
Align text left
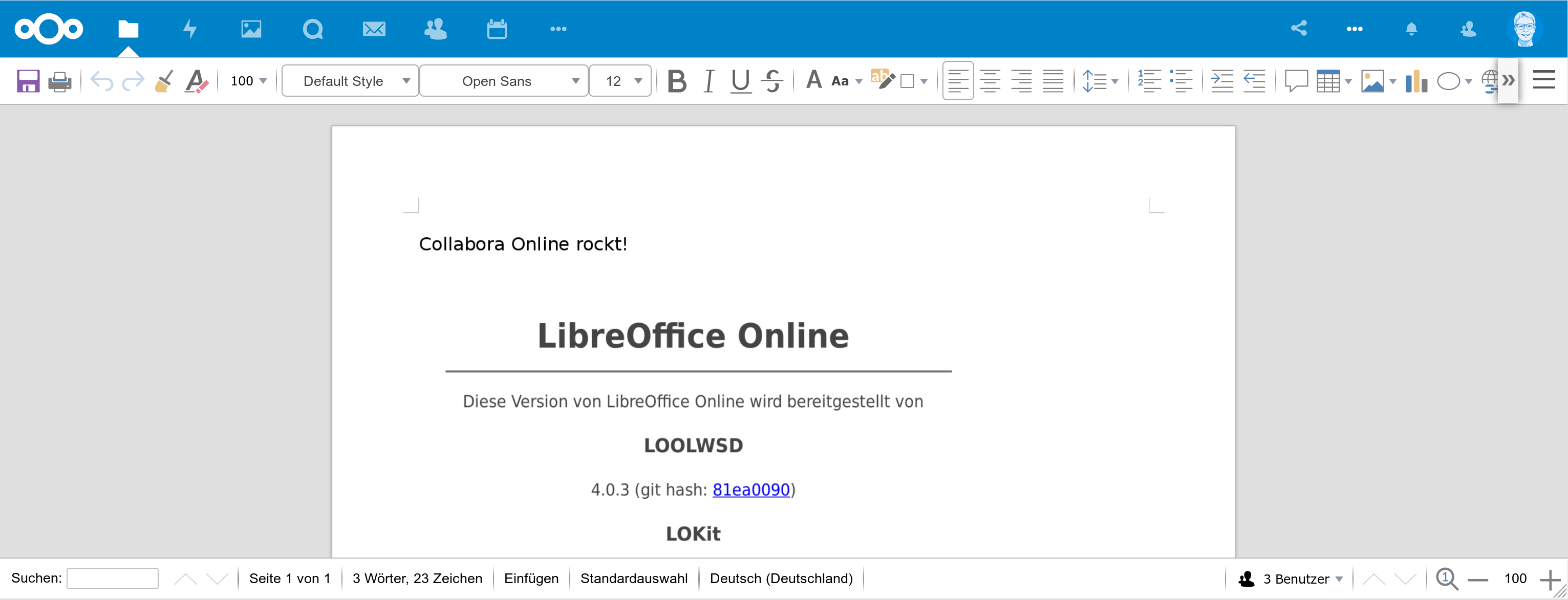point(958,80)
